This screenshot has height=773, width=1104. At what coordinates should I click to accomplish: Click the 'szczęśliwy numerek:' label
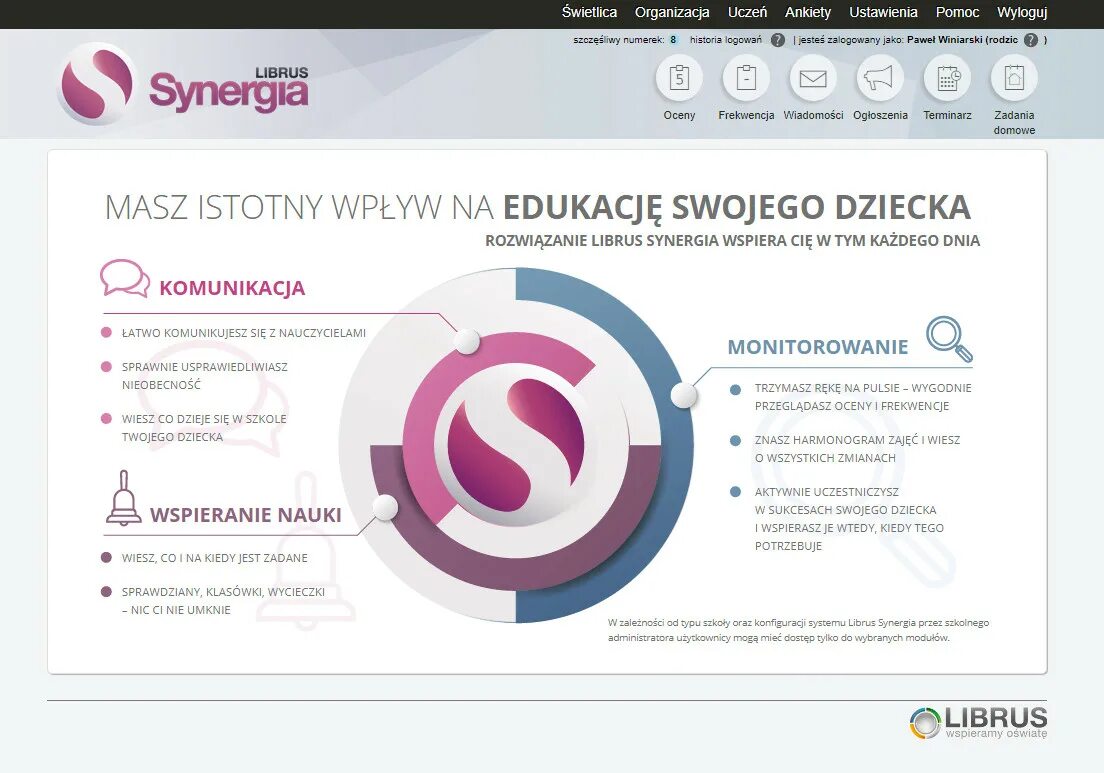coord(619,40)
